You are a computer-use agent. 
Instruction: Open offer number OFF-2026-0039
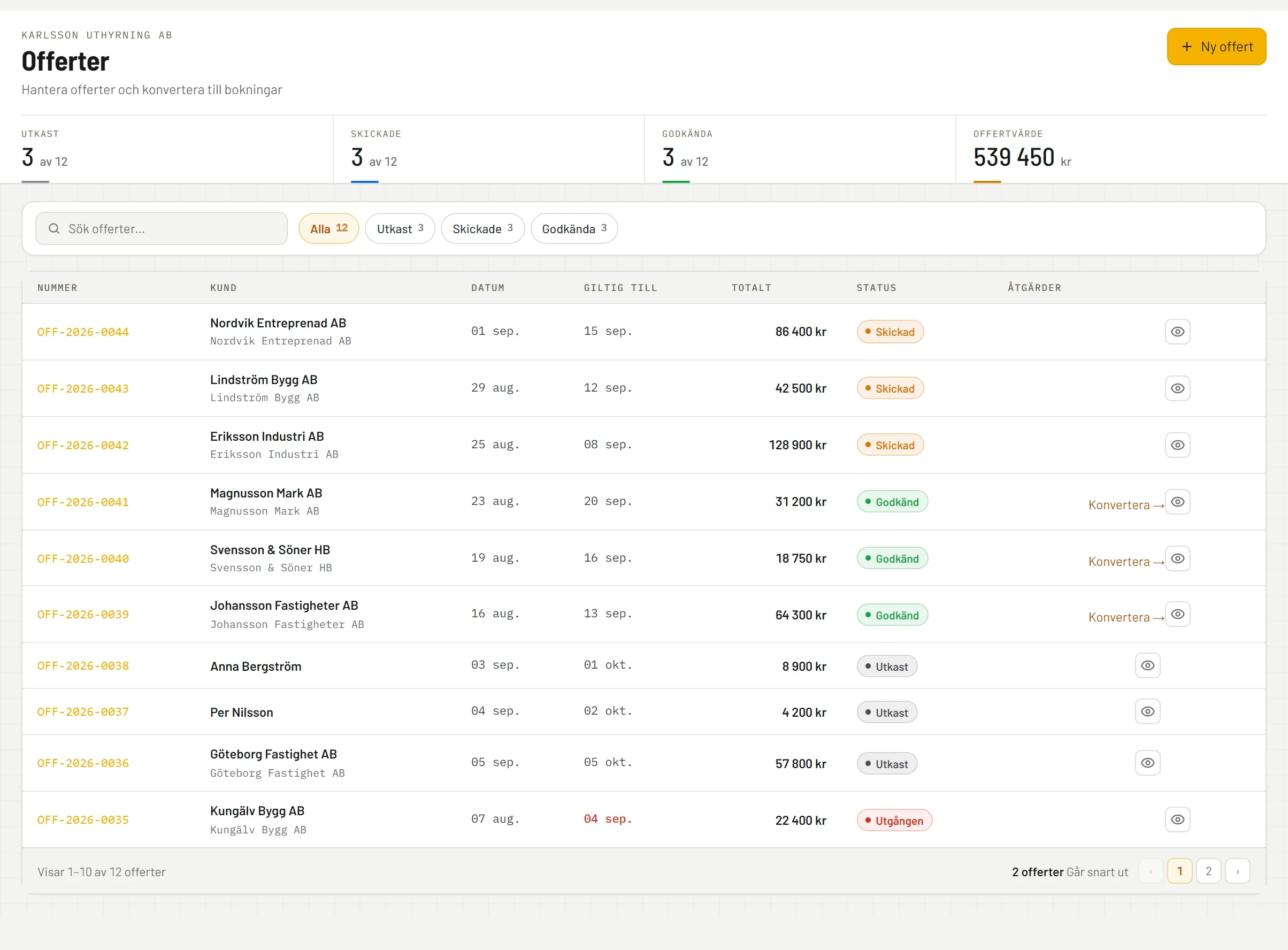click(x=83, y=614)
